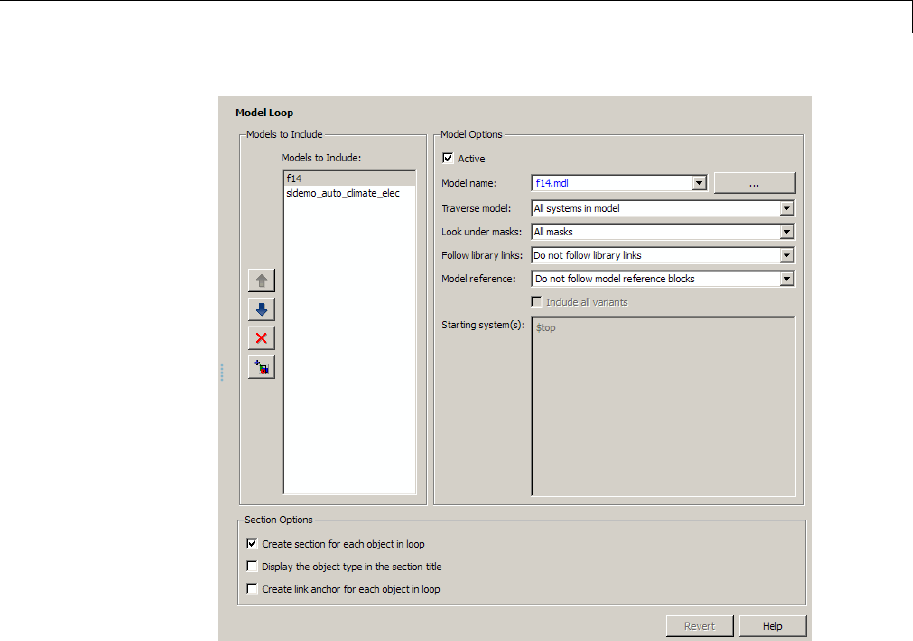Enable Create link anchor for each object
Viewport: 913px width, 641px height.
click(252, 589)
